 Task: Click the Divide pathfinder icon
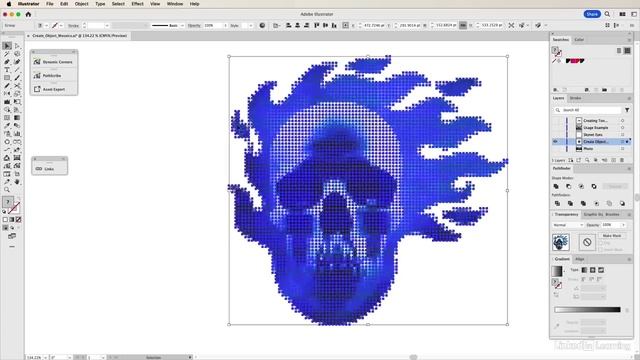pos(557,203)
